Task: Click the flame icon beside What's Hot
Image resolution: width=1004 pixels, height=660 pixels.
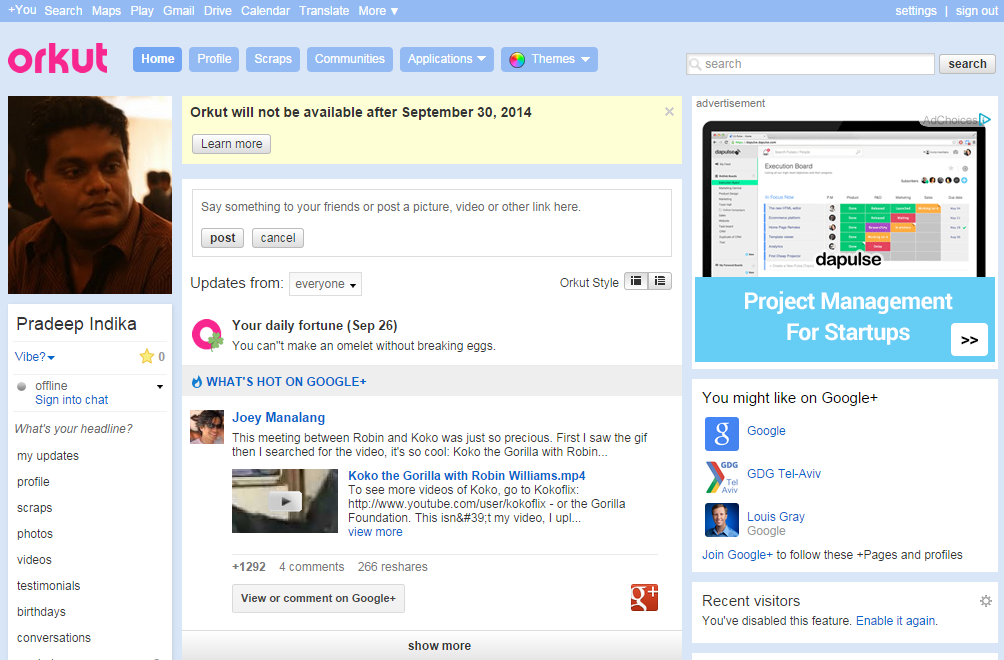Action: [x=197, y=382]
